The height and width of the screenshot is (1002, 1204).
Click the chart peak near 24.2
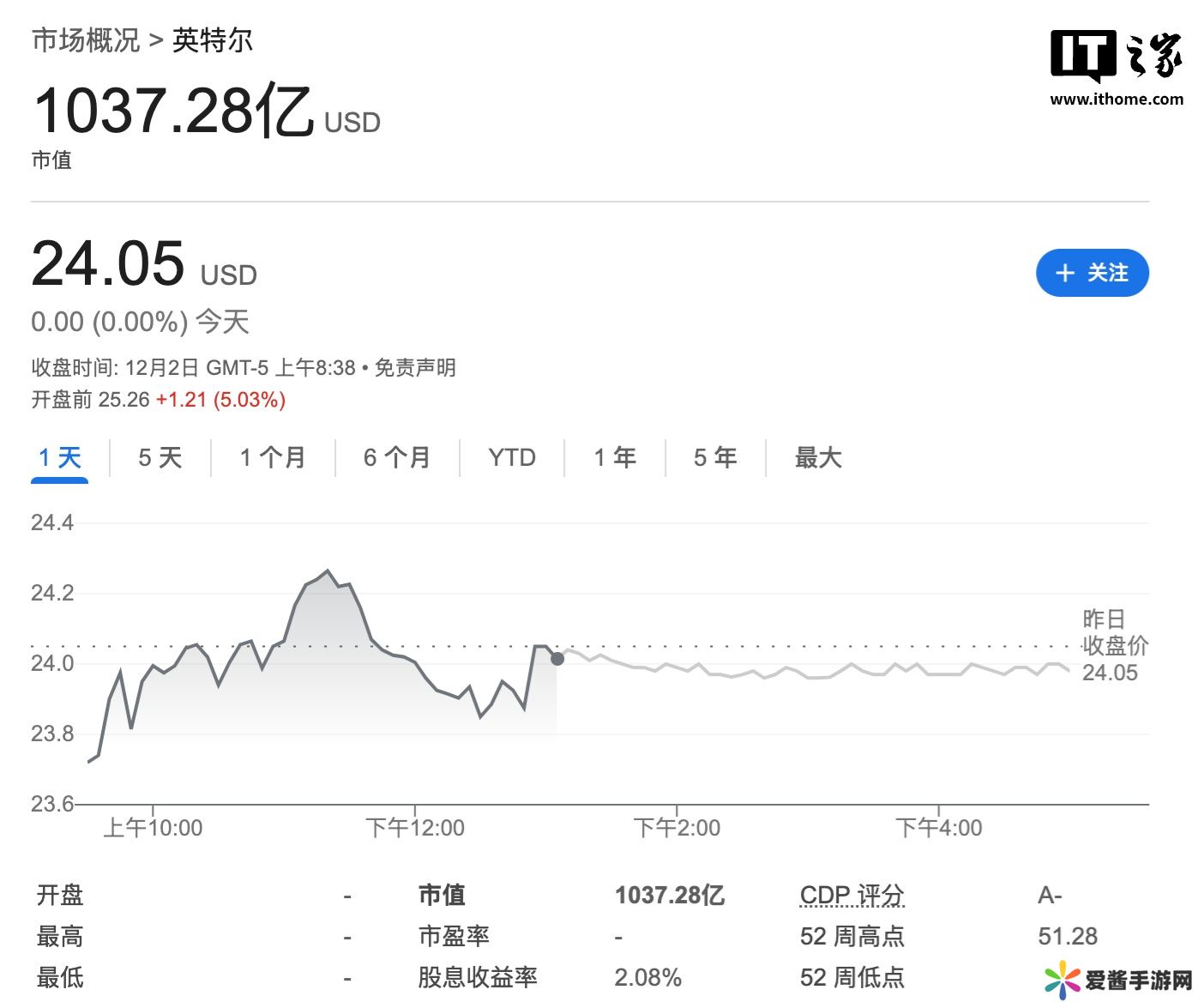click(x=327, y=570)
